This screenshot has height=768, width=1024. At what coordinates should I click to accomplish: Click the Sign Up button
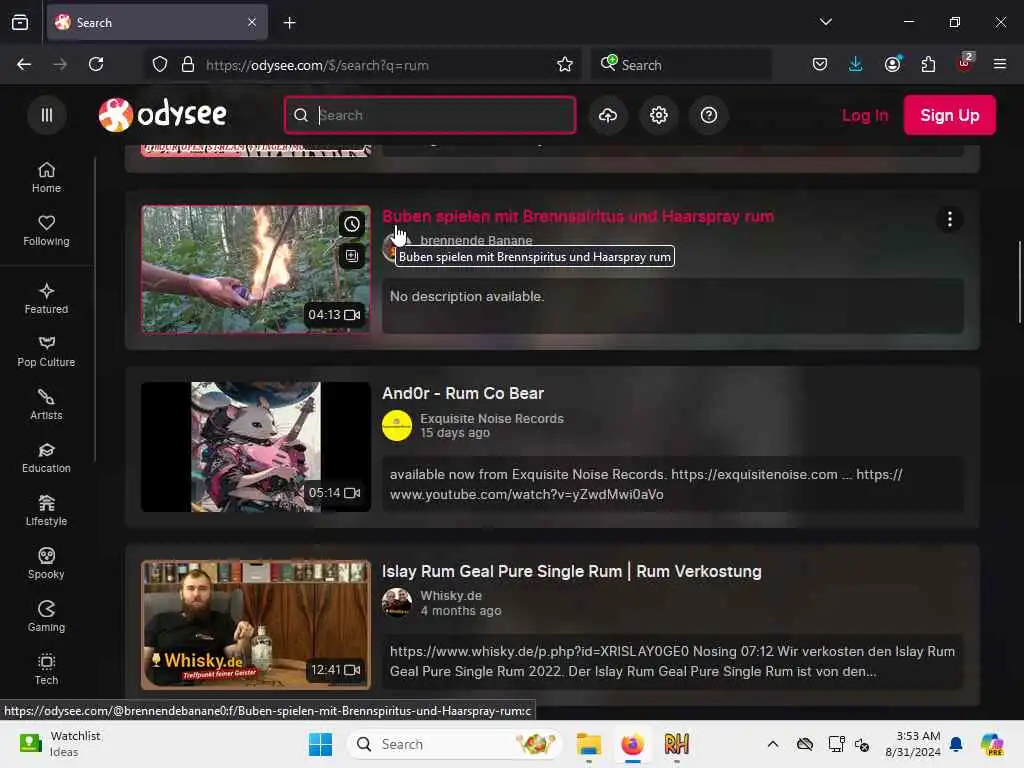click(950, 115)
